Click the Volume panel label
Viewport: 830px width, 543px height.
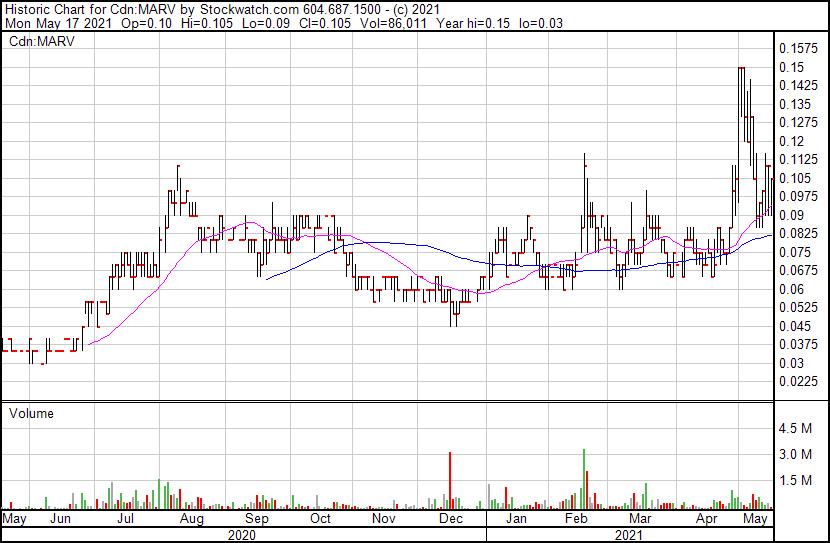31,413
